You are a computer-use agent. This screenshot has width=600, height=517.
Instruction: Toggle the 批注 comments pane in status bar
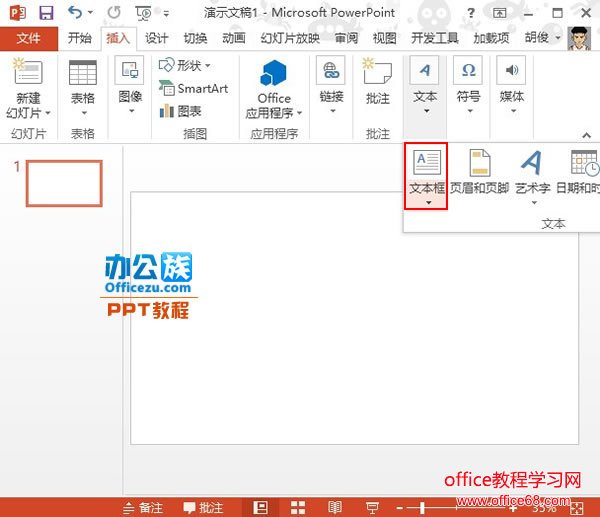pyautogui.click(x=203, y=508)
